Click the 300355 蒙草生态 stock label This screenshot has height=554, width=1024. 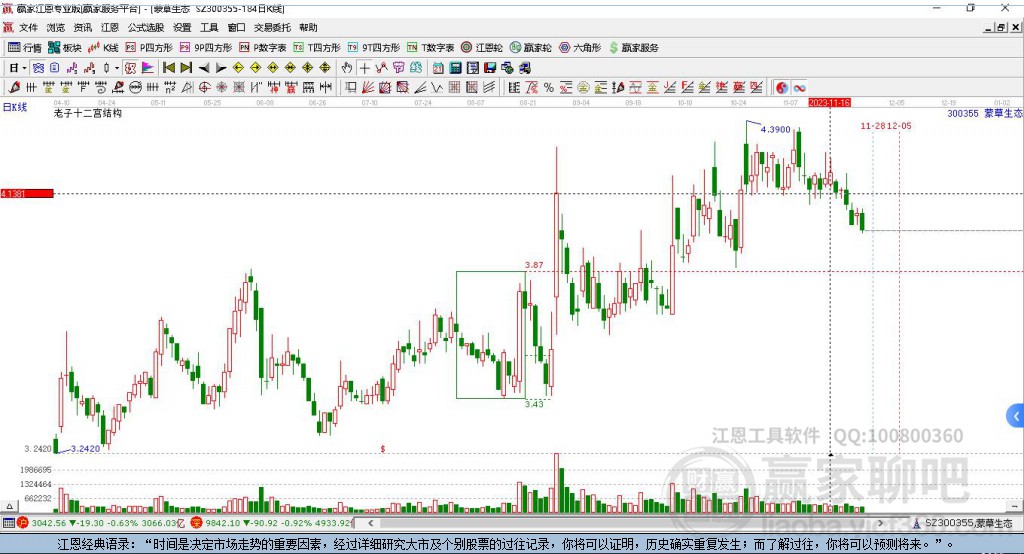point(984,114)
